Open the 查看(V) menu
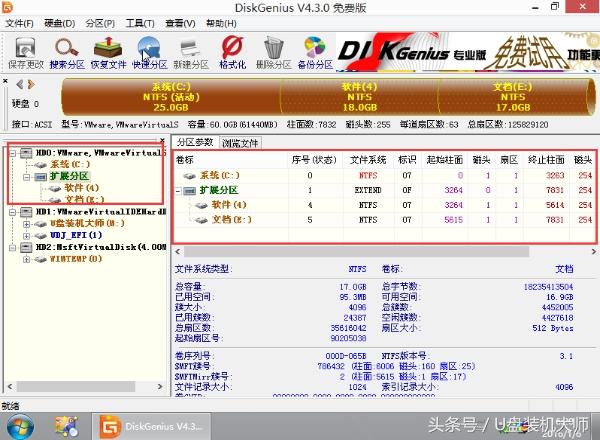The width and height of the screenshot is (600, 440). [x=180, y=23]
